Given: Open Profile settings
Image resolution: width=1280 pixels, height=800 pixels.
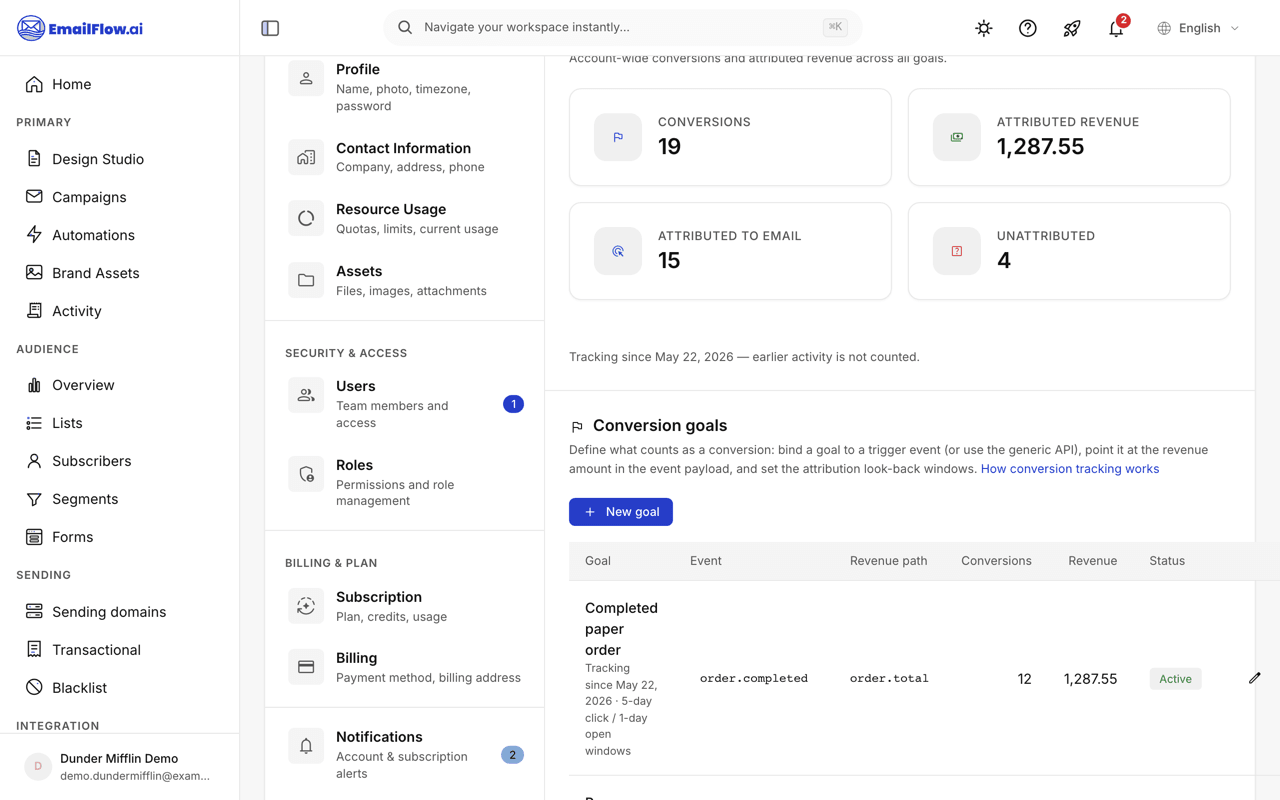Looking at the screenshot, I should pos(405,87).
